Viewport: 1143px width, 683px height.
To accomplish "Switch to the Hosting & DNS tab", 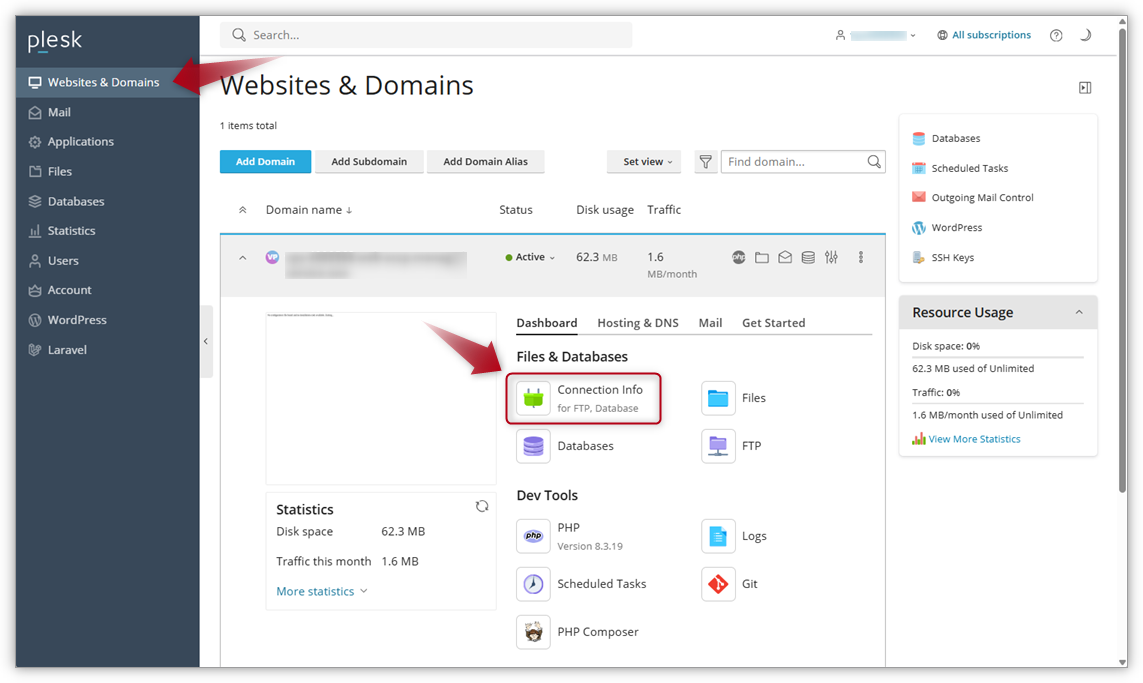I will [x=637, y=322].
